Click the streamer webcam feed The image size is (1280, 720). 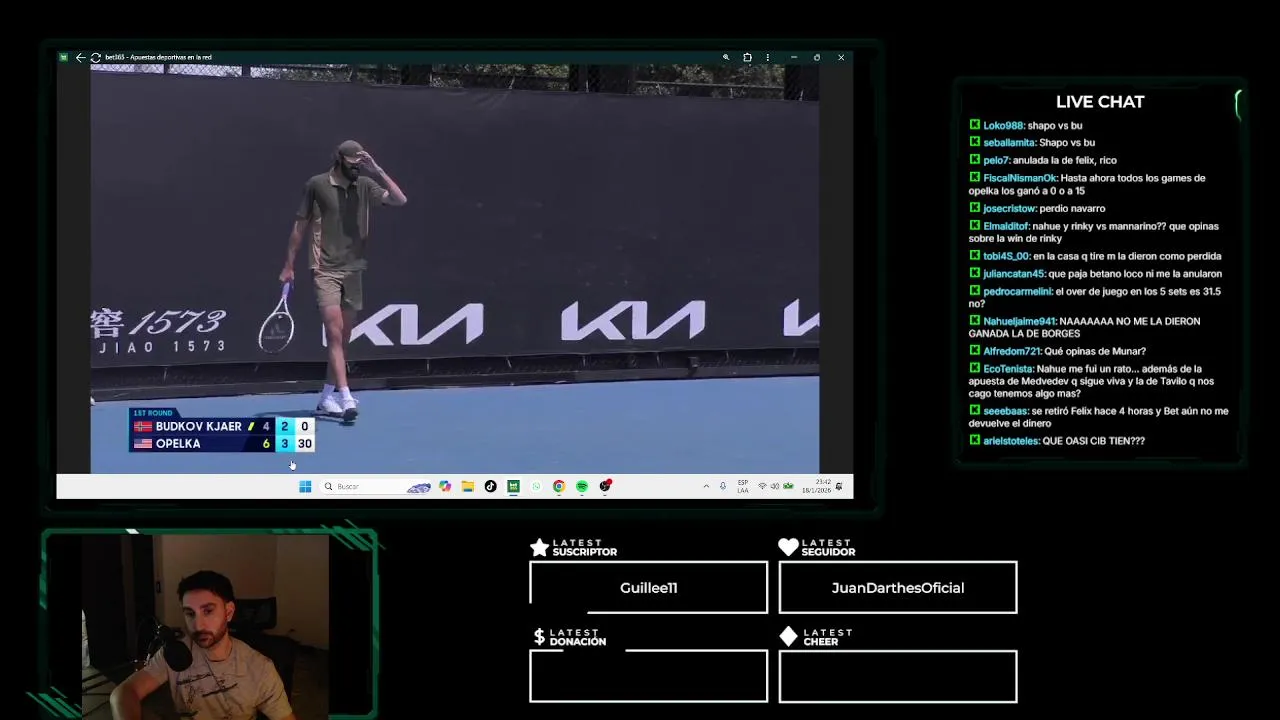coord(205,625)
